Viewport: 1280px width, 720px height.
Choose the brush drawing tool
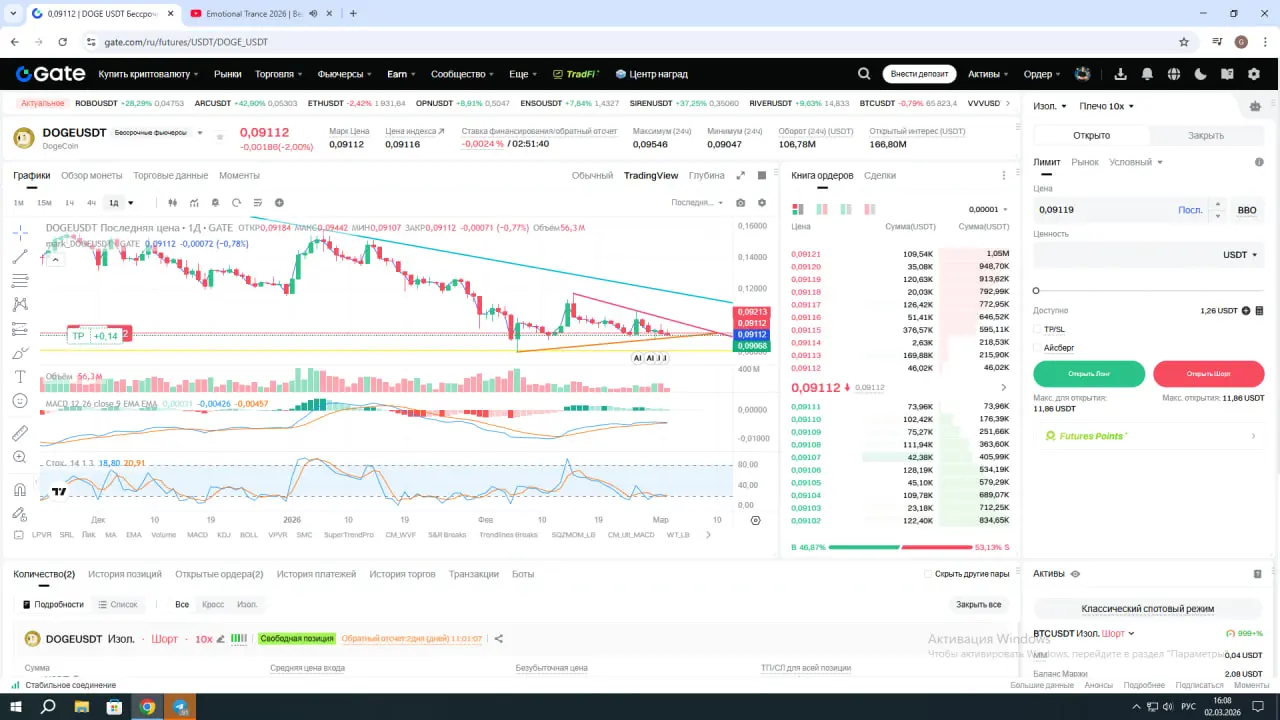pos(20,353)
